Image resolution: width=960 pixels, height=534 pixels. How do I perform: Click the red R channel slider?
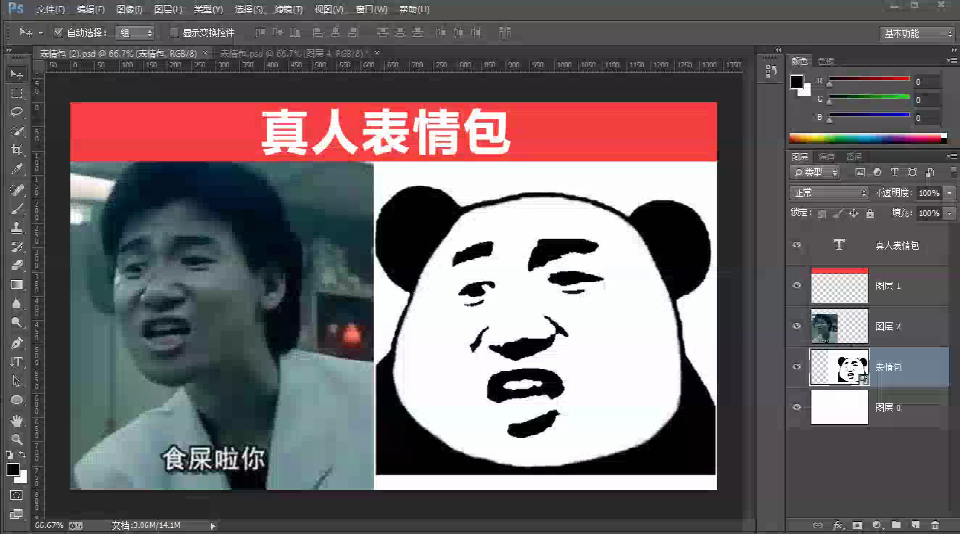868,79
